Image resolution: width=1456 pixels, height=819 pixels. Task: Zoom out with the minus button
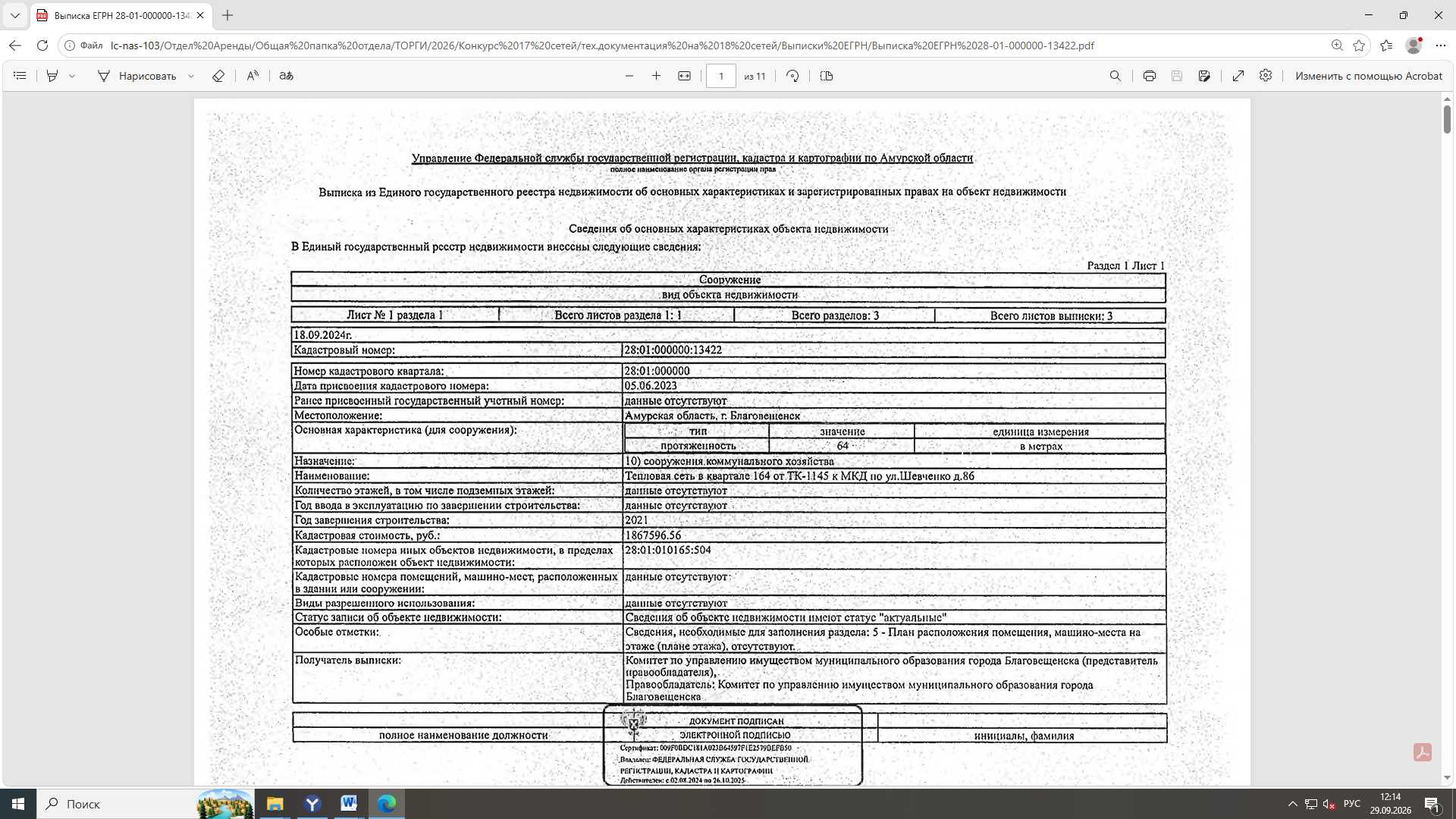[629, 76]
